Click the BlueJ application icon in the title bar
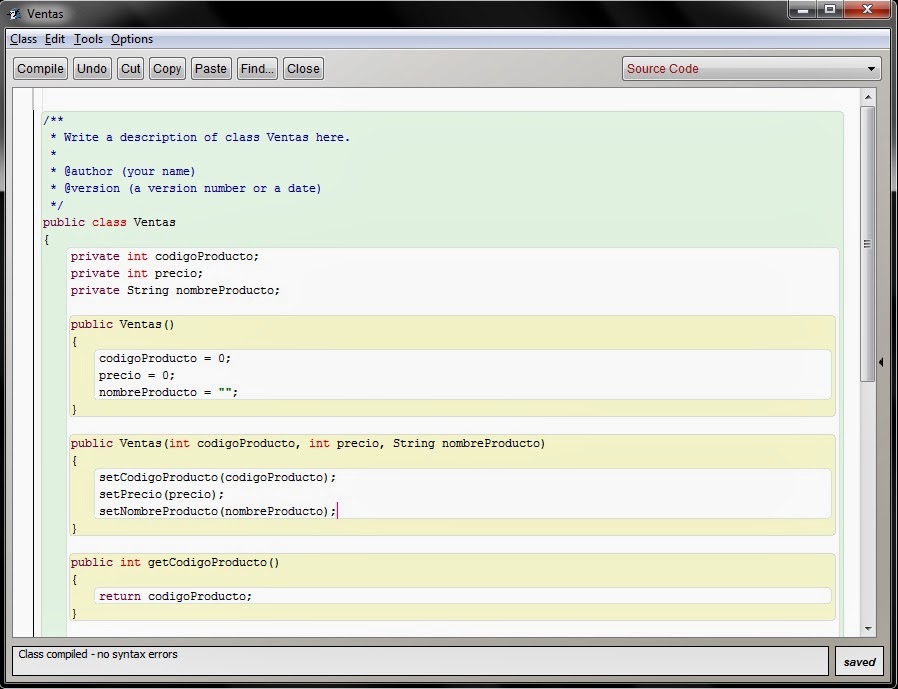This screenshot has height=689, width=898. tap(12, 13)
